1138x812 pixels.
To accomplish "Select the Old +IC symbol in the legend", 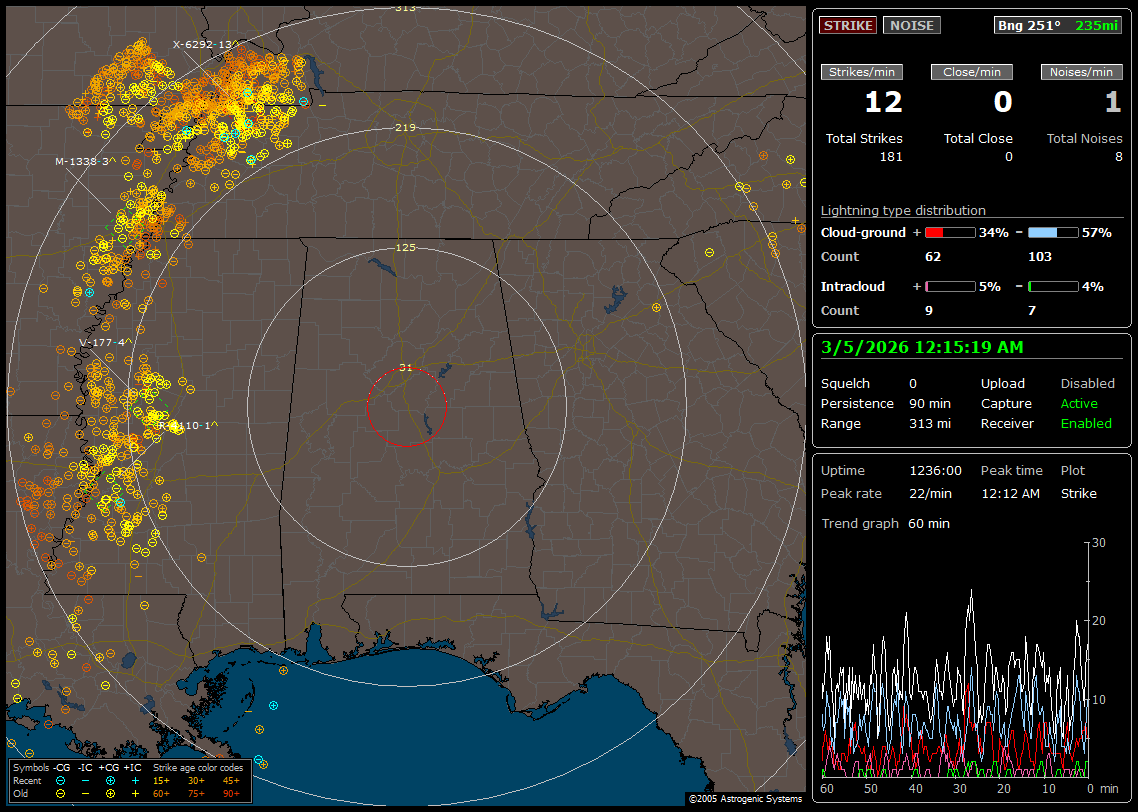I will (x=135, y=792).
